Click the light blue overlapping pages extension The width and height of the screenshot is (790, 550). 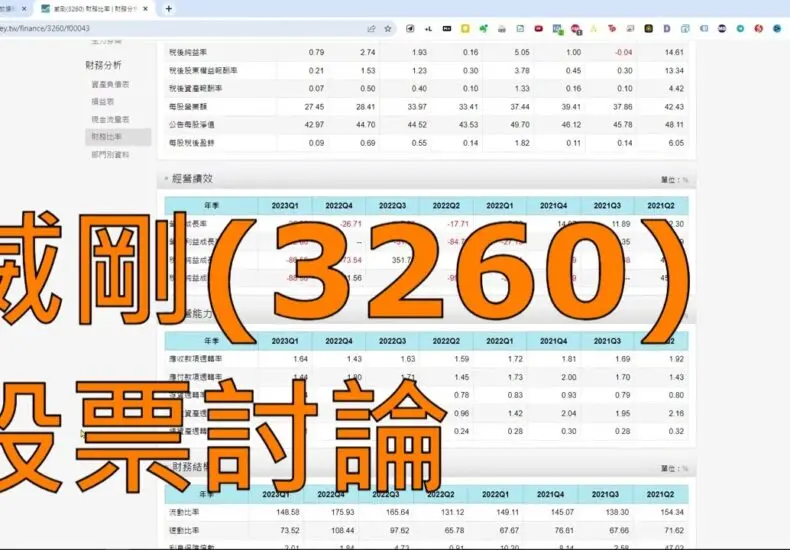(685, 29)
